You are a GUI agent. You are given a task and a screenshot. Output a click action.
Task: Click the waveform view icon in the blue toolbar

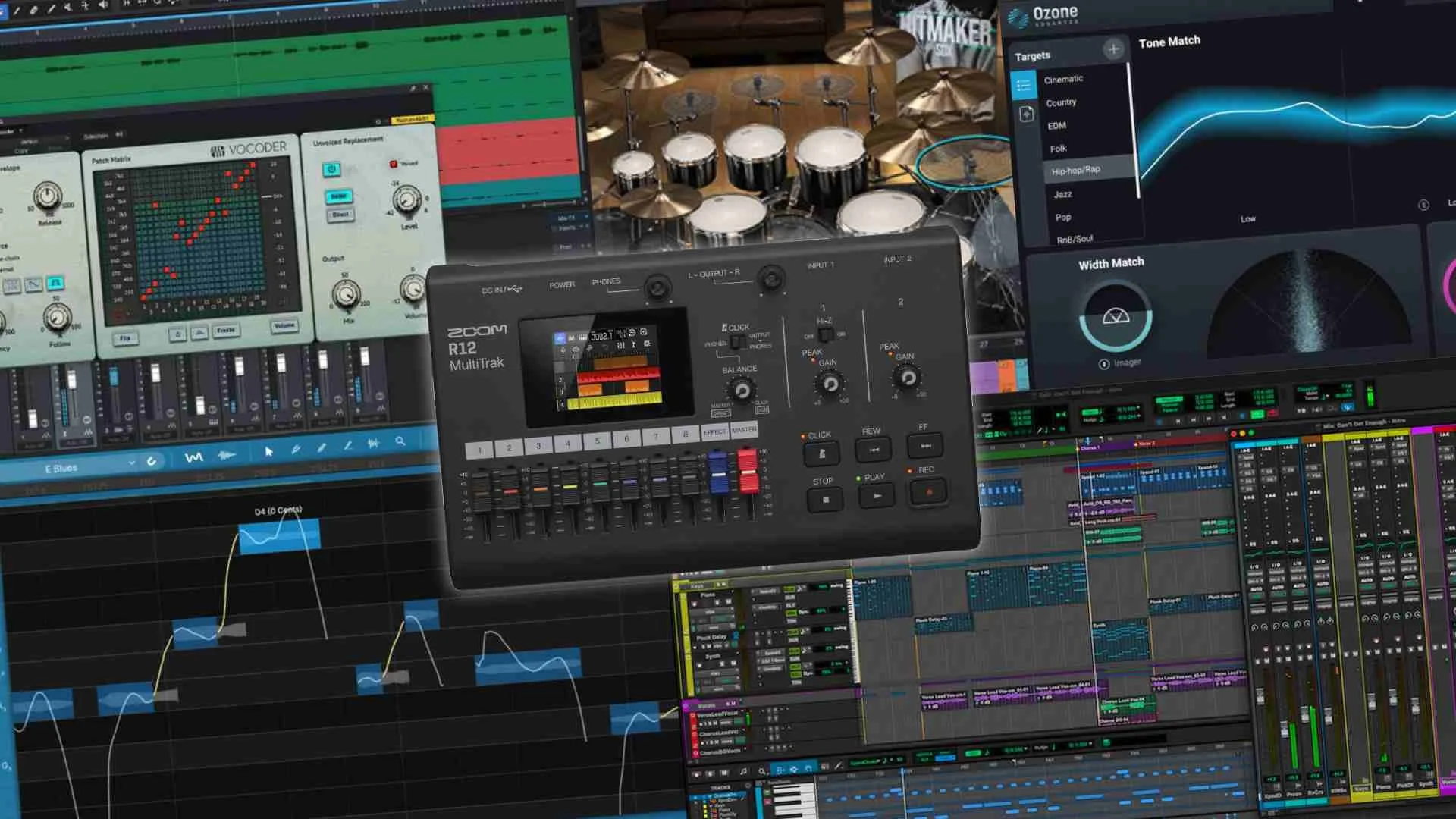click(227, 455)
